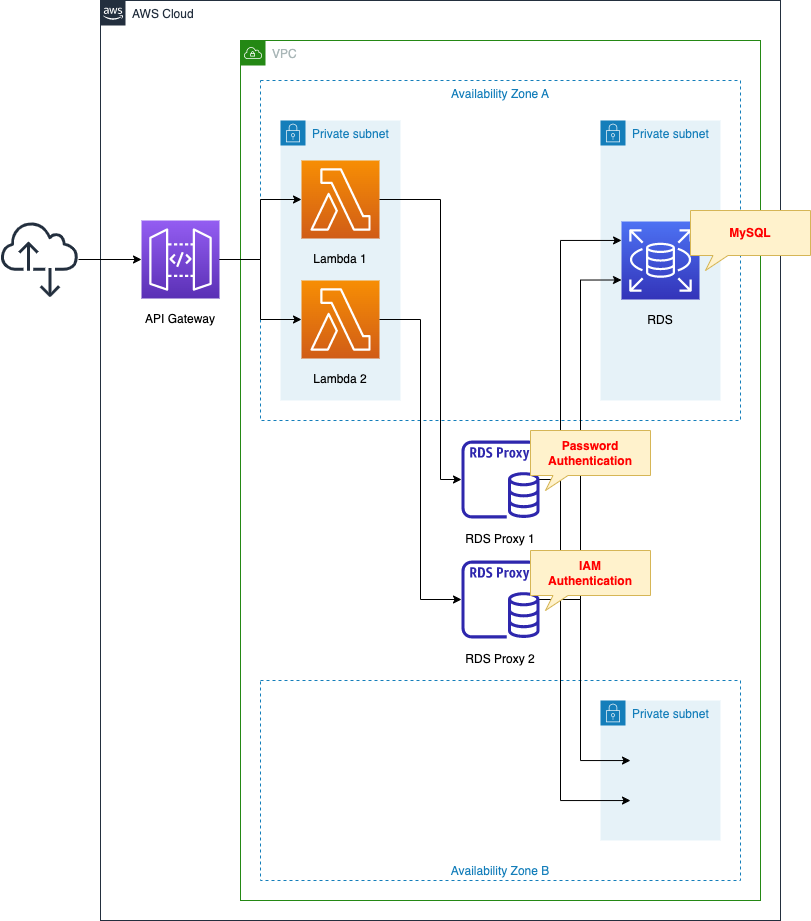Viewport: 811px width, 921px height.
Task: Click the lock icon of Lambda's private subnet
Action: point(292,133)
